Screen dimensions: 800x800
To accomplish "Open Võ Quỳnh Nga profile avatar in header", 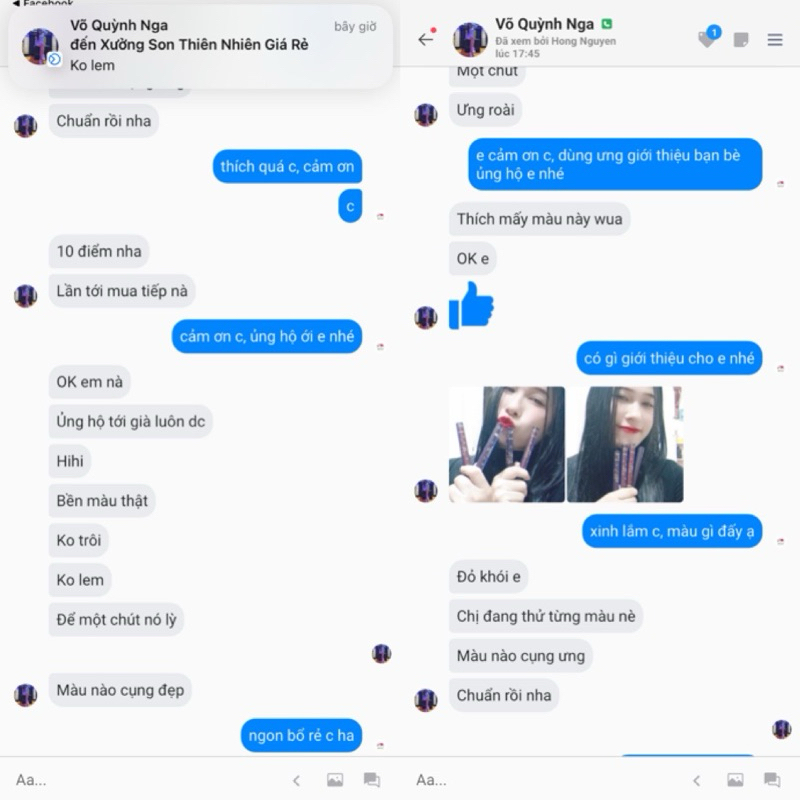I will [x=470, y=39].
